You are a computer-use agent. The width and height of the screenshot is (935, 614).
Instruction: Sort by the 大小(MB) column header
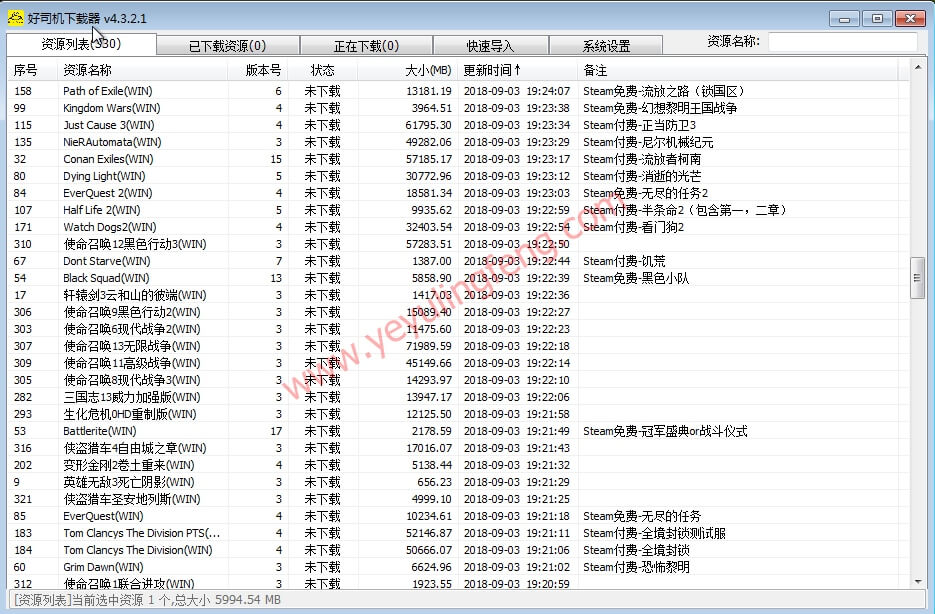click(x=408, y=70)
